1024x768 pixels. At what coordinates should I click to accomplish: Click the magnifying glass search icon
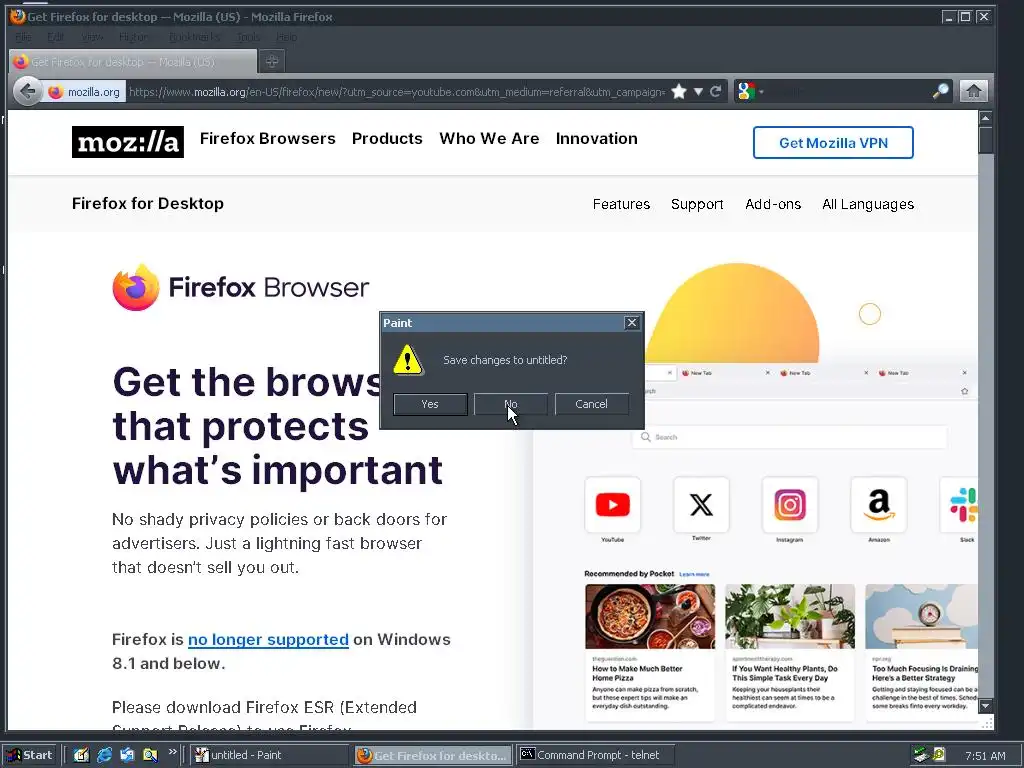(940, 91)
